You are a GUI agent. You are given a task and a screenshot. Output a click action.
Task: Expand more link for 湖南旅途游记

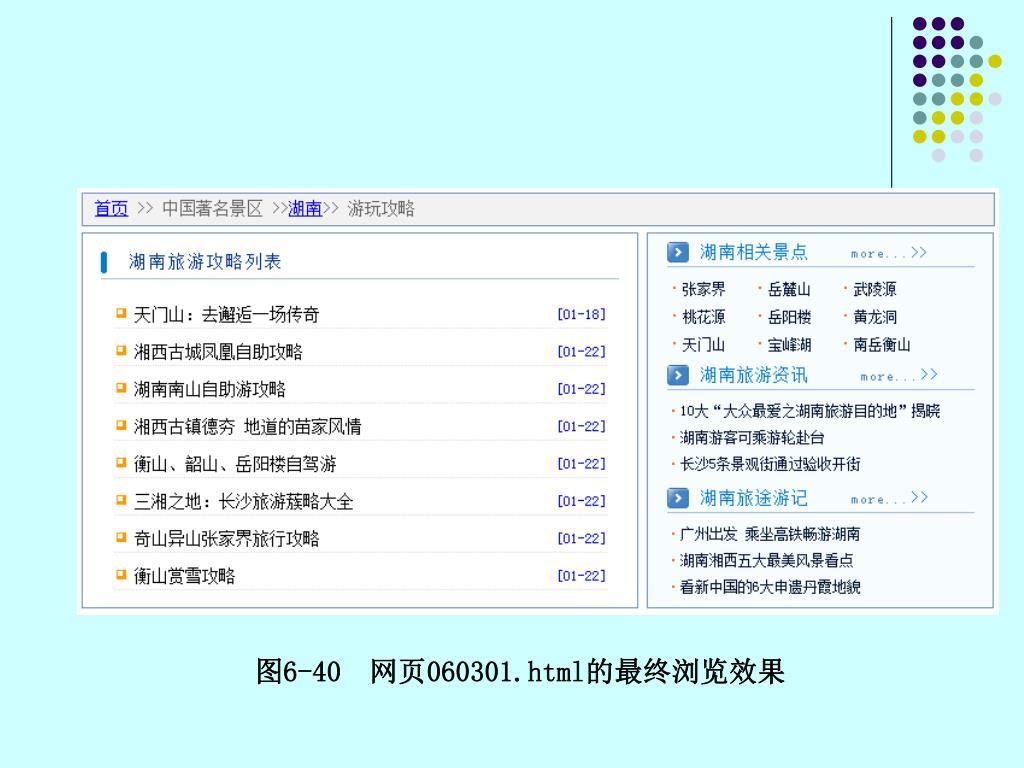coord(888,498)
